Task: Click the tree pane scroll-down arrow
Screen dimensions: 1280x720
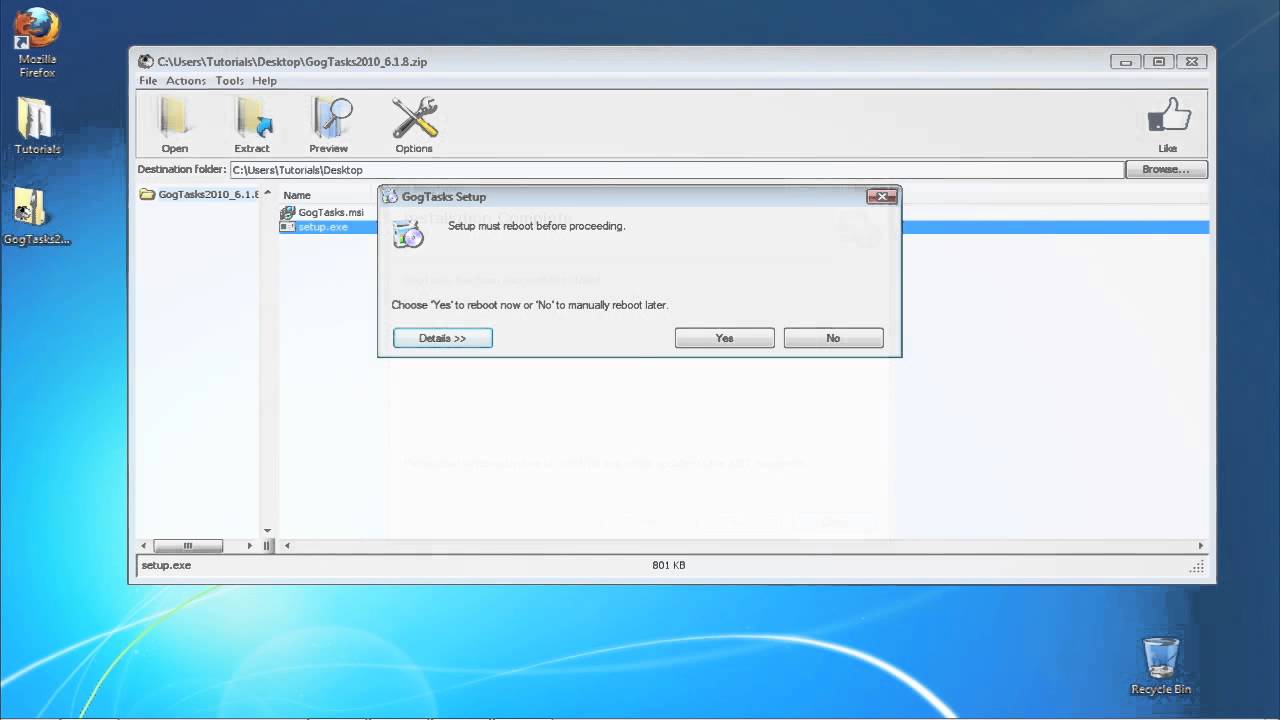Action: pos(267,531)
